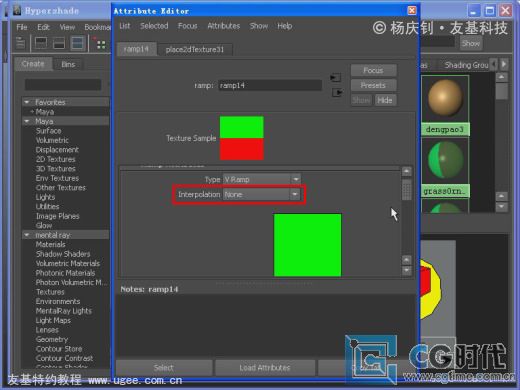Open the Attributes menu
520x390 pixels.
coord(224,26)
